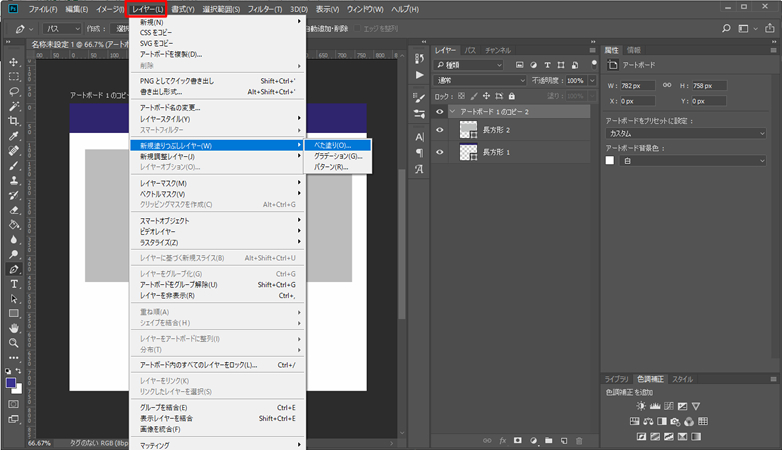Screen dimensions: 782x450
Task: Open 新規調整レイヤー(J) submenu
Action: [217, 156]
